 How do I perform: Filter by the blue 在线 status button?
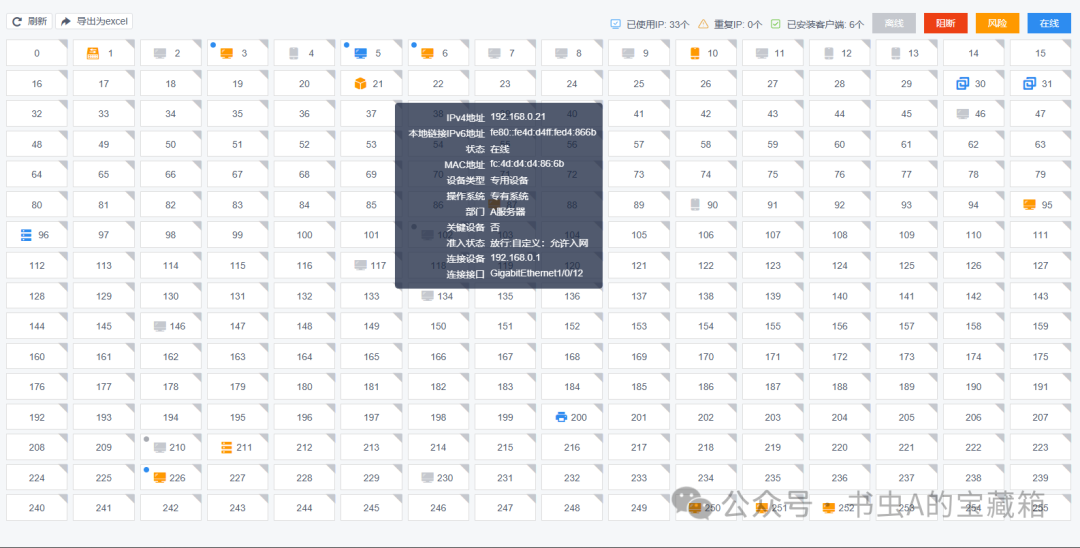tap(1049, 23)
